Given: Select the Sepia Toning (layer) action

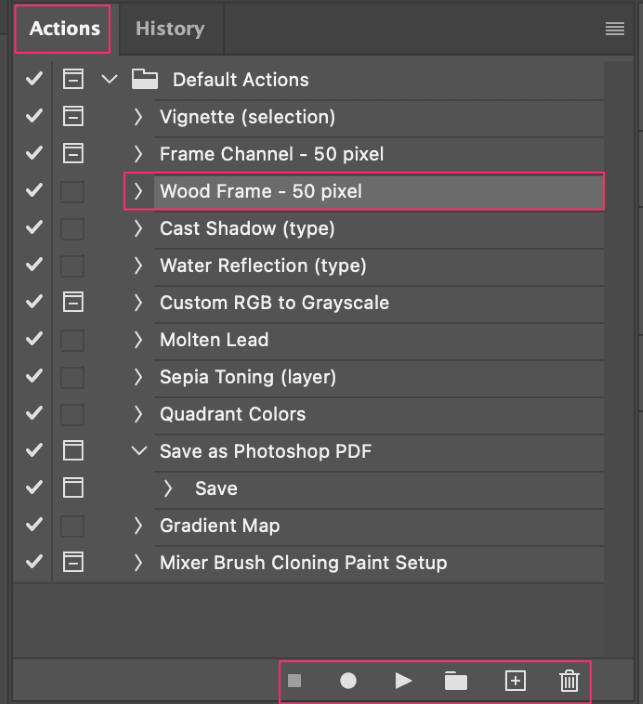Looking at the screenshot, I should [x=379, y=377].
